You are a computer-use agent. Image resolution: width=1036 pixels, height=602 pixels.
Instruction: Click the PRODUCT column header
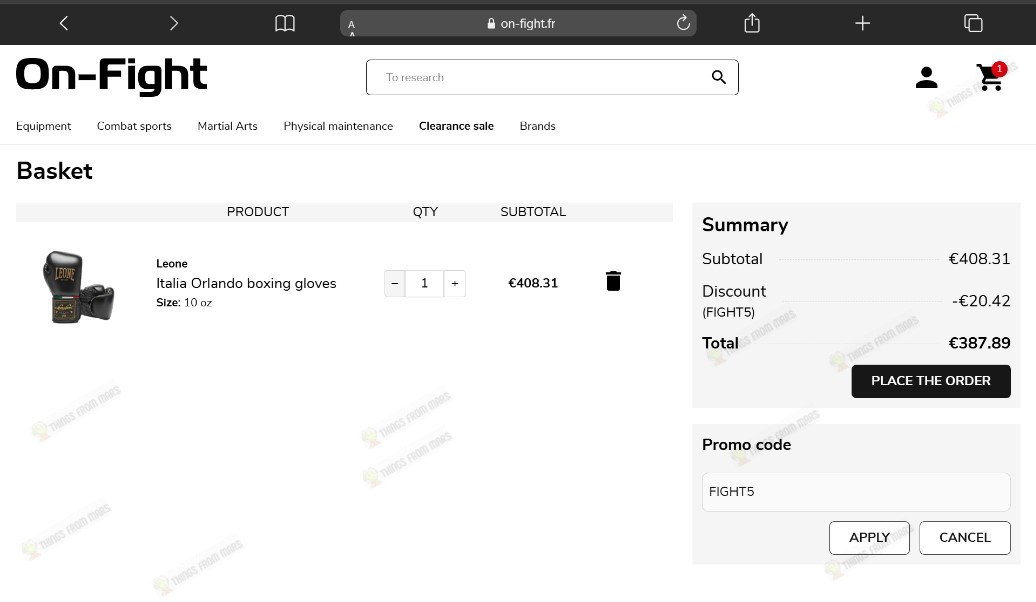[258, 212]
